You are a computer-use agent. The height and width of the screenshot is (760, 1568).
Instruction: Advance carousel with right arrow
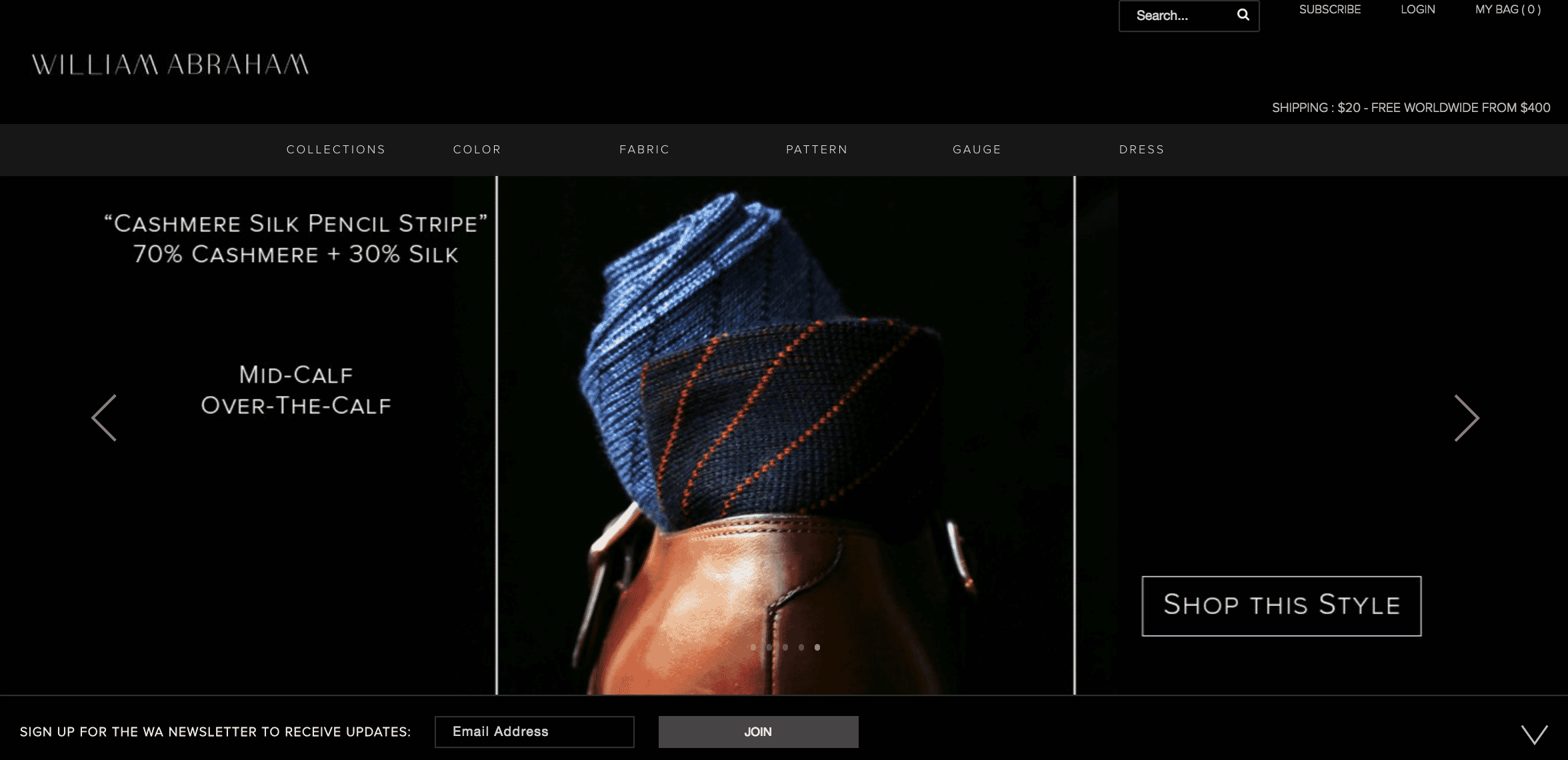click(1466, 418)
